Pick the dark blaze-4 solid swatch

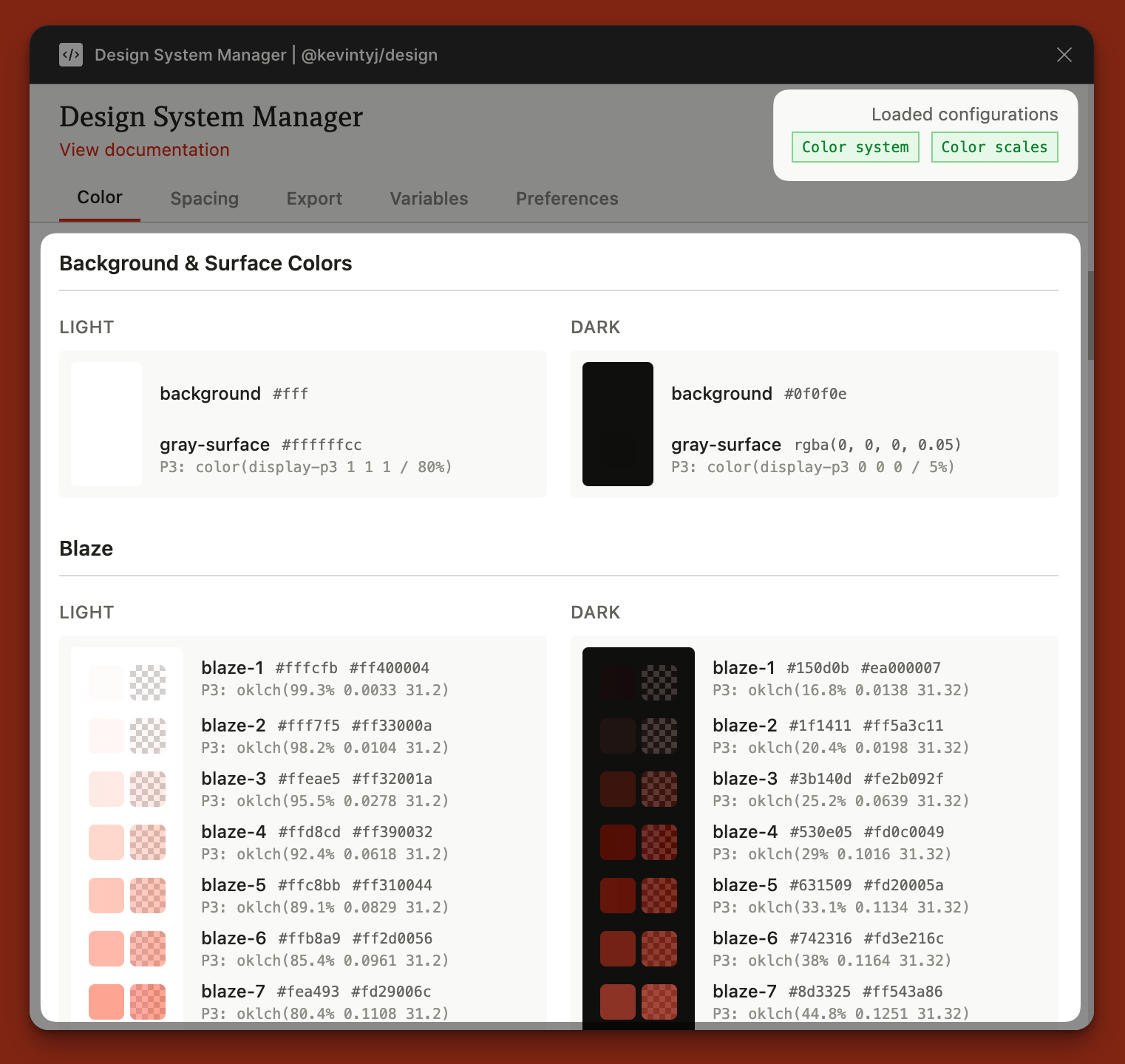[x=617, y=842]
